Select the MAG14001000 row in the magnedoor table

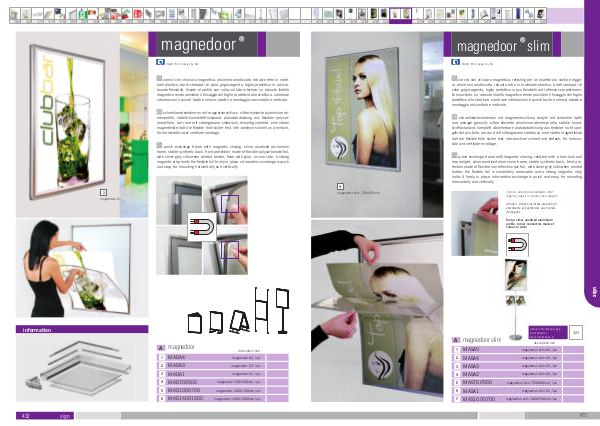click(222, 398)
